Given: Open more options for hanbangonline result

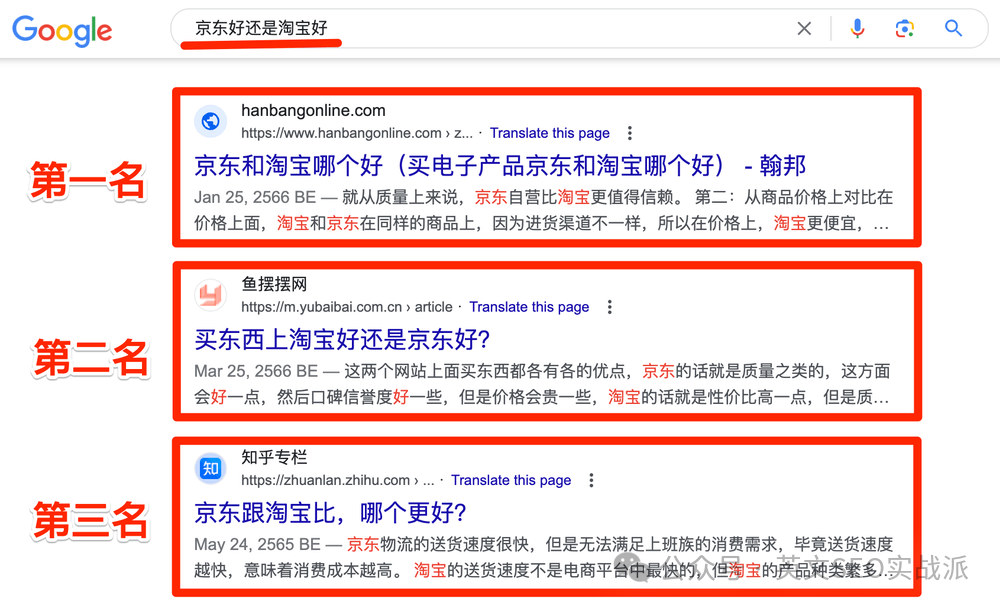Looking at the screenshot, I should [629, 133].
